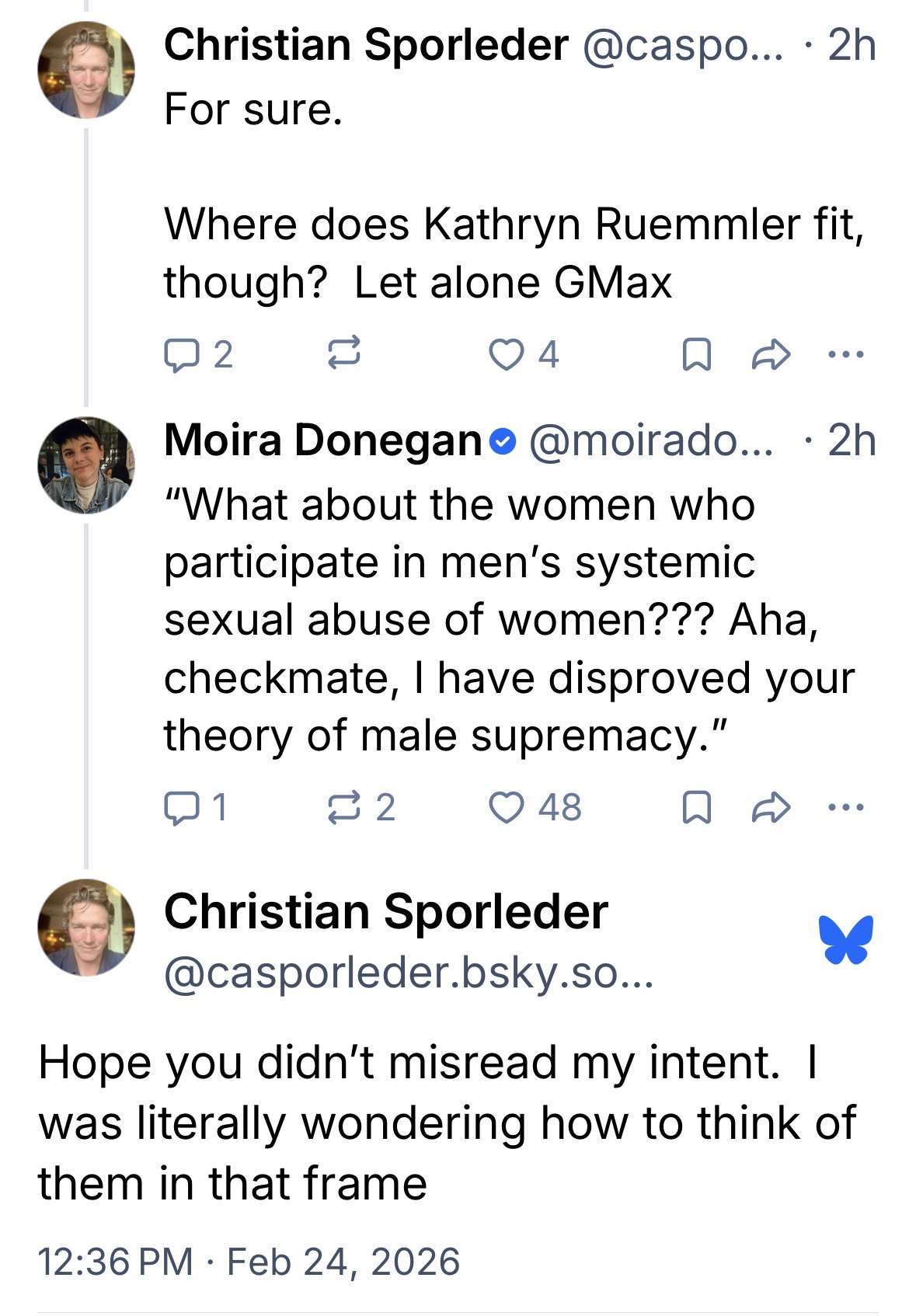Repost Christian Sporleder's Kathryn Ruemmler post
This screenshot has height=1316, width=916.
click(343, 355)
